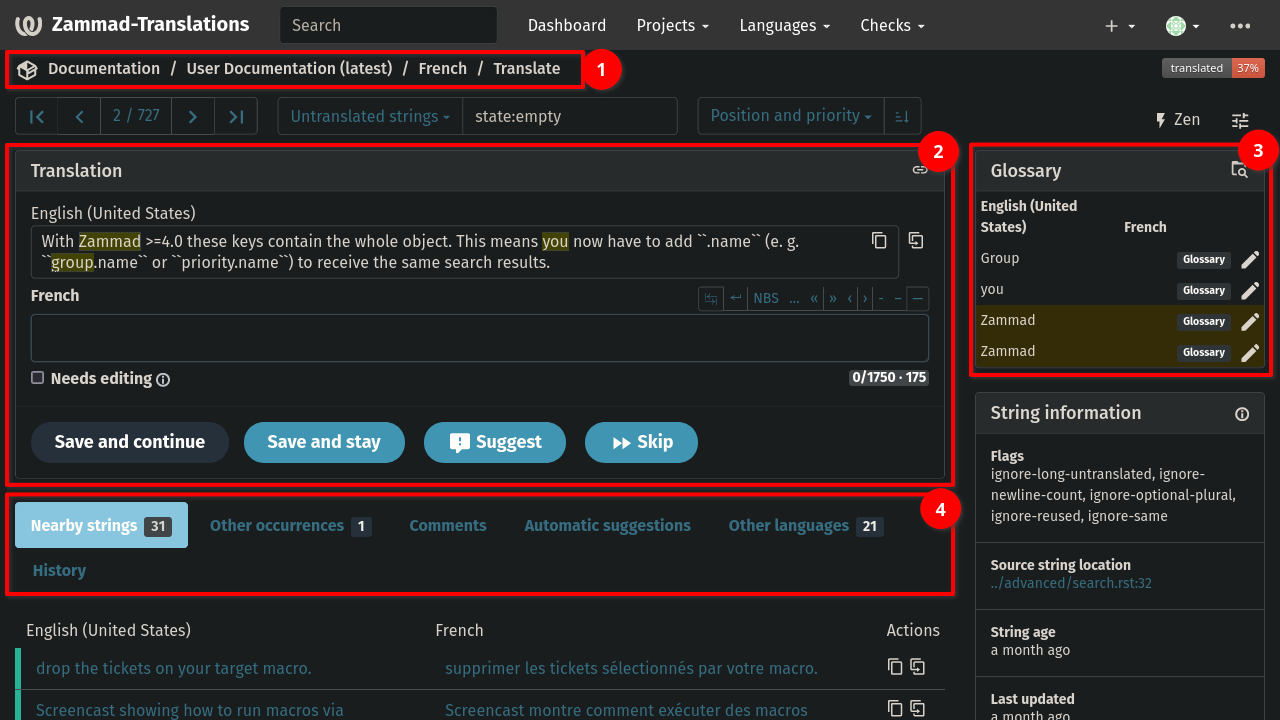Copy 'drop the tickets' row source
This screenshot has height=720, width=1280.
[x=895, y=667]
